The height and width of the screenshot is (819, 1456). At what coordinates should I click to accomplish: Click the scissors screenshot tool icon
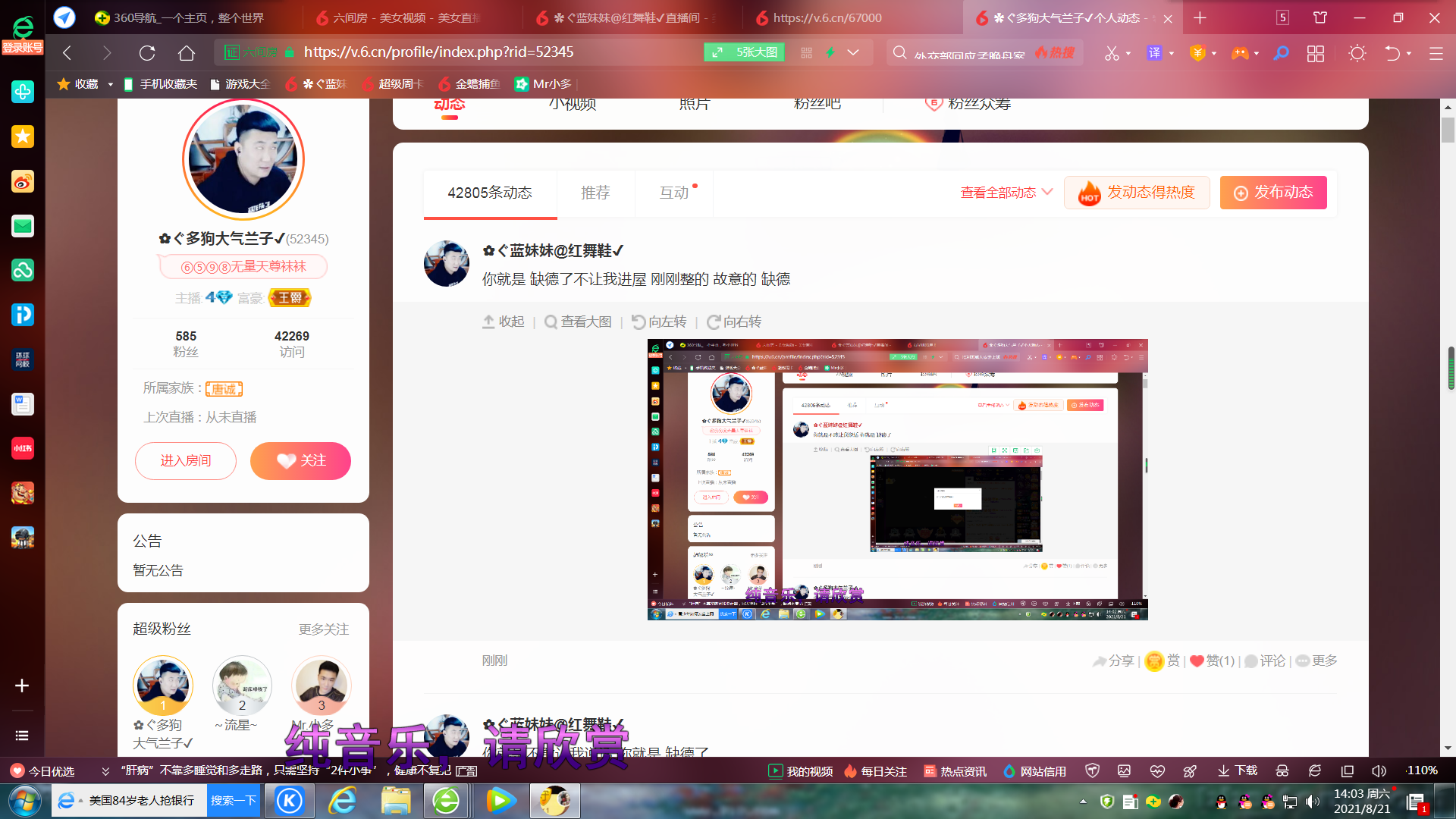pyautogui.click(x=1112, y=53)
